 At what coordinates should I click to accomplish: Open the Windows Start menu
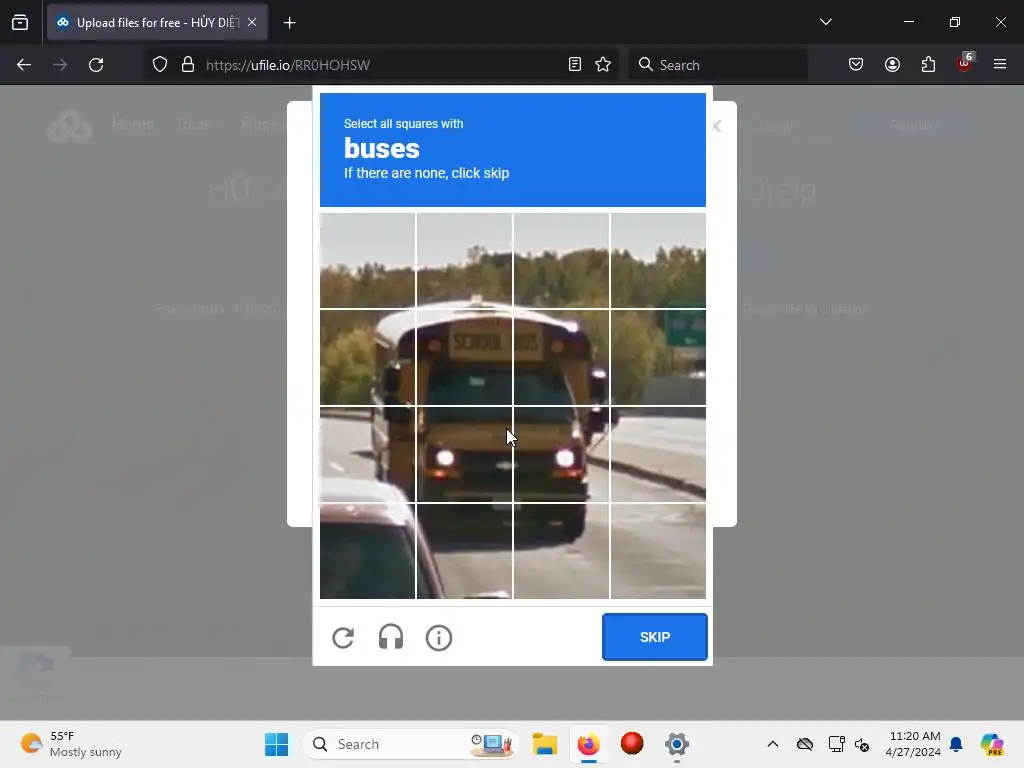(276, 744)
